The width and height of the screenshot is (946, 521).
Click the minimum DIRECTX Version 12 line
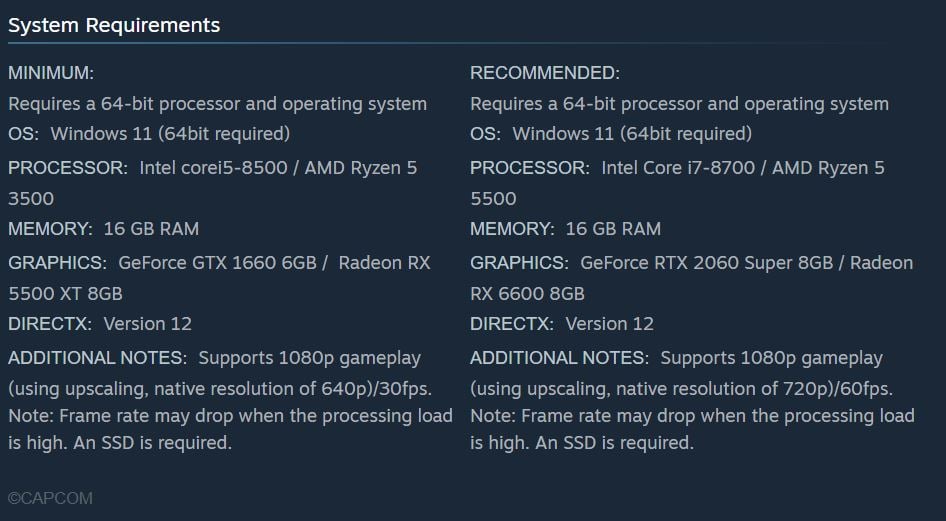tap(100, 324)
